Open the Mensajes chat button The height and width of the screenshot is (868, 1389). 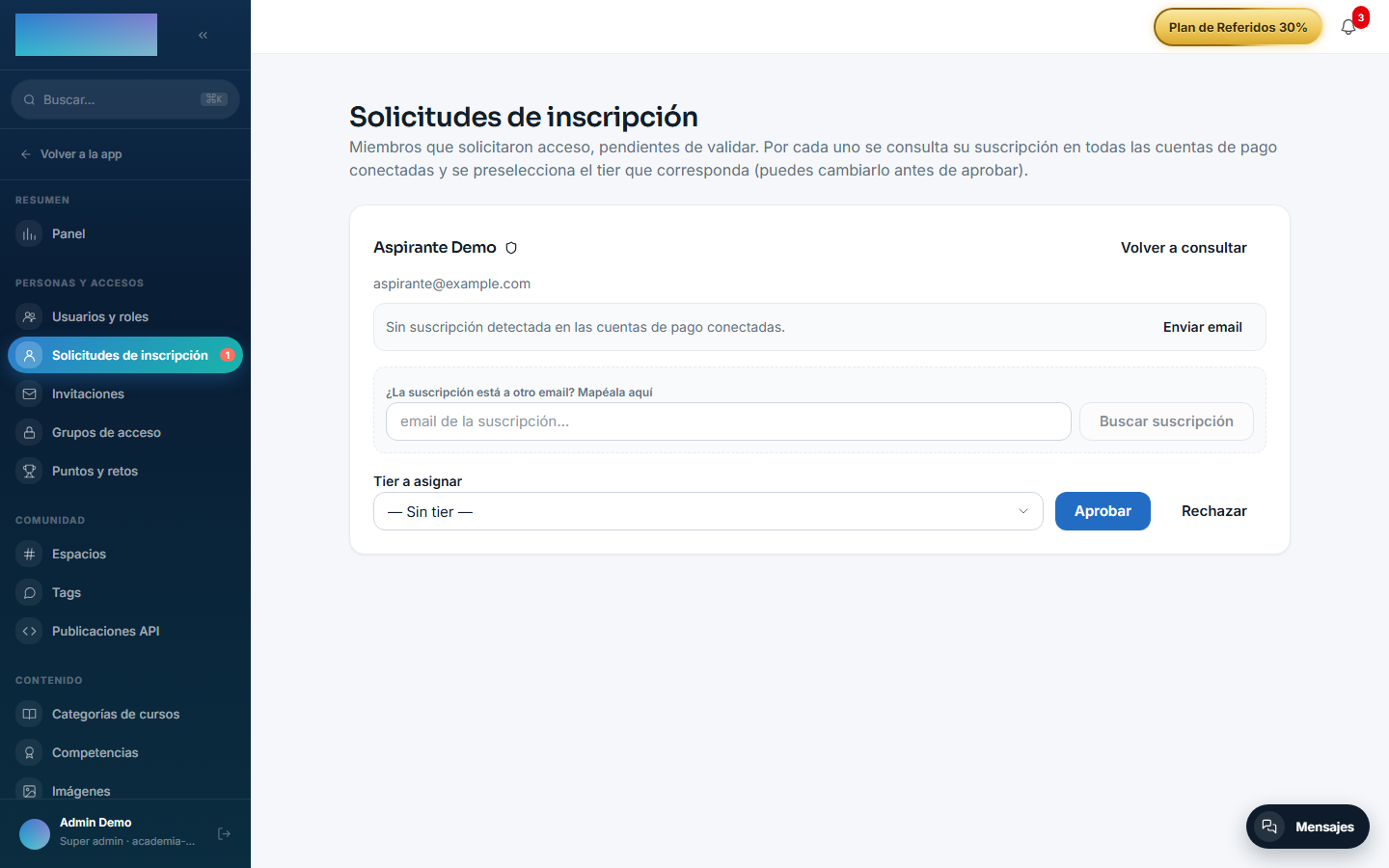coord(1308,827)
